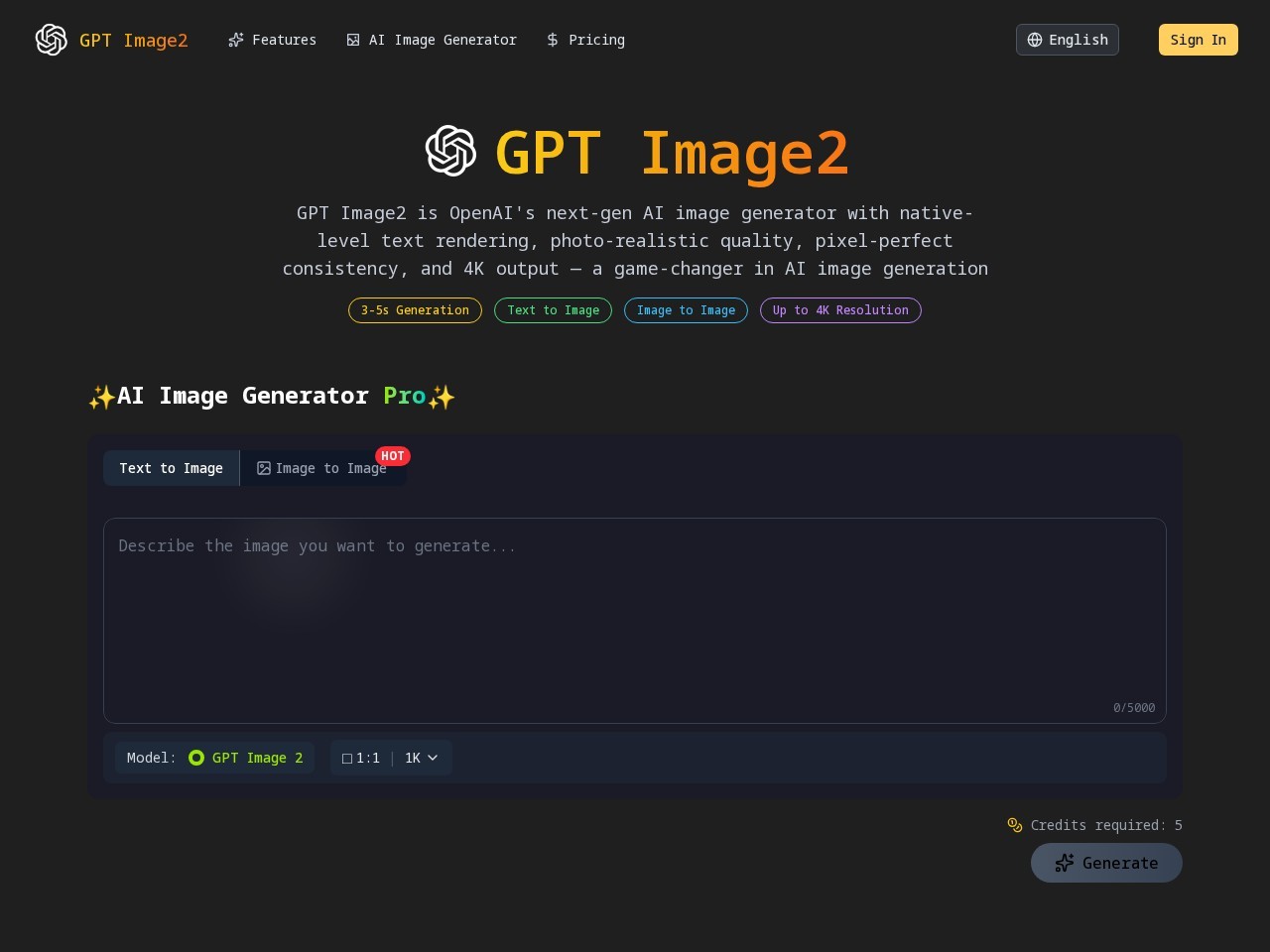Click the AI Image Generator Pro heading

(272, 396)
